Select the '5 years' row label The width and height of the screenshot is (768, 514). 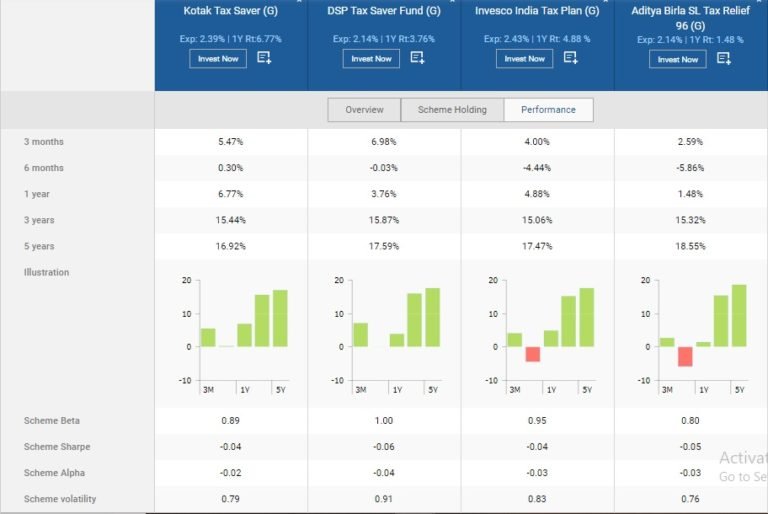coord(39,246)
